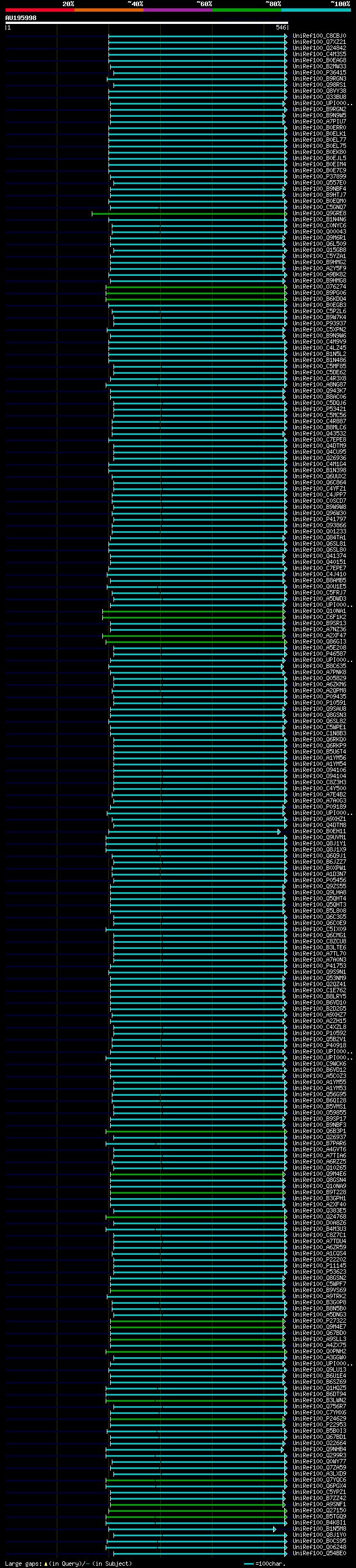
Task: Click UniRef100_B9PG06 label
Action: point(319,293)
